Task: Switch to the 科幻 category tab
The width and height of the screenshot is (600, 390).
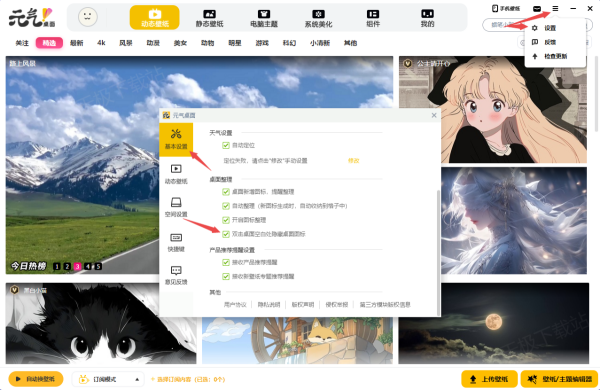Action: coord(289,43)
